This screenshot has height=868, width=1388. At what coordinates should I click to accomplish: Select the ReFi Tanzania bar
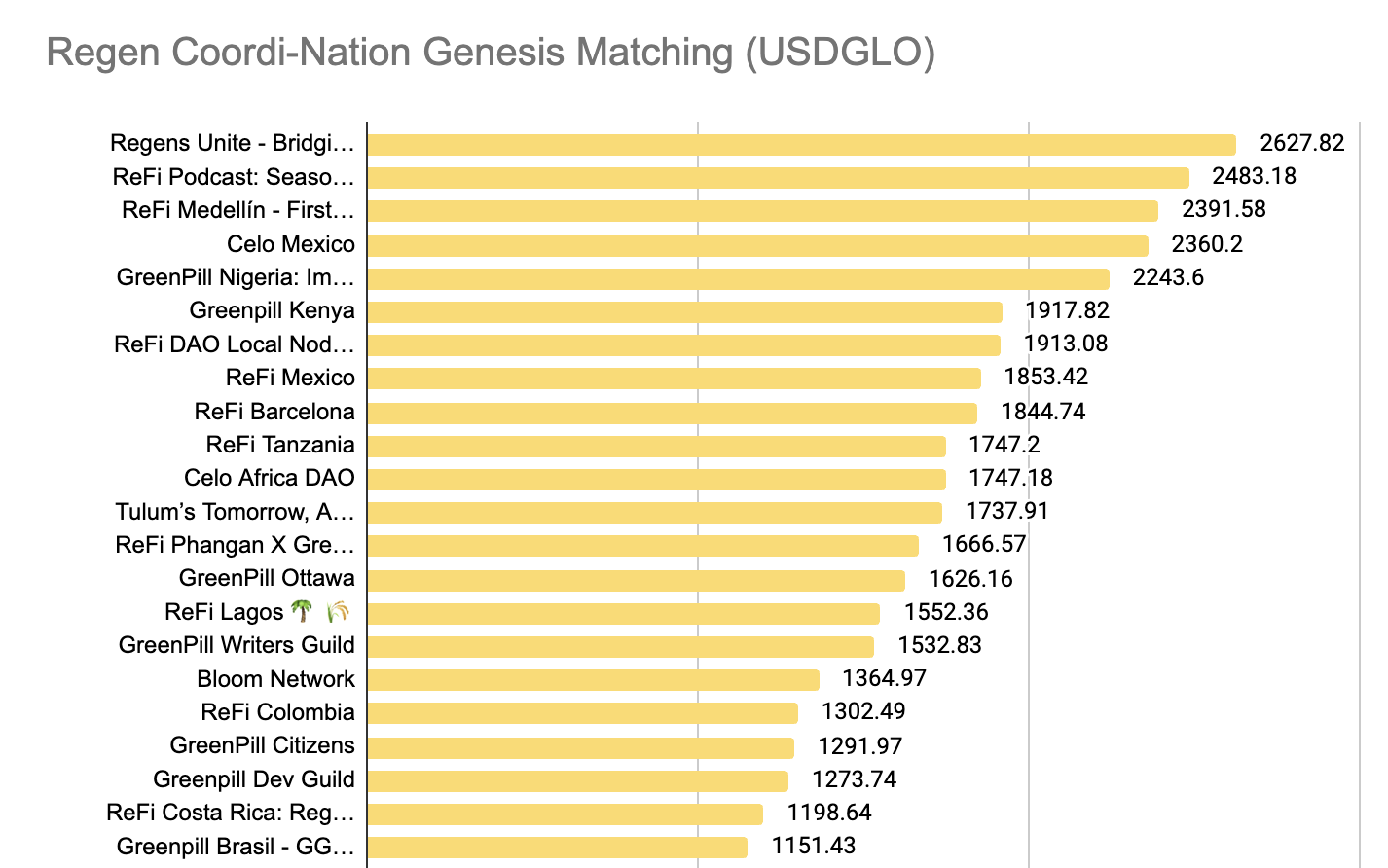click(656, 447)
